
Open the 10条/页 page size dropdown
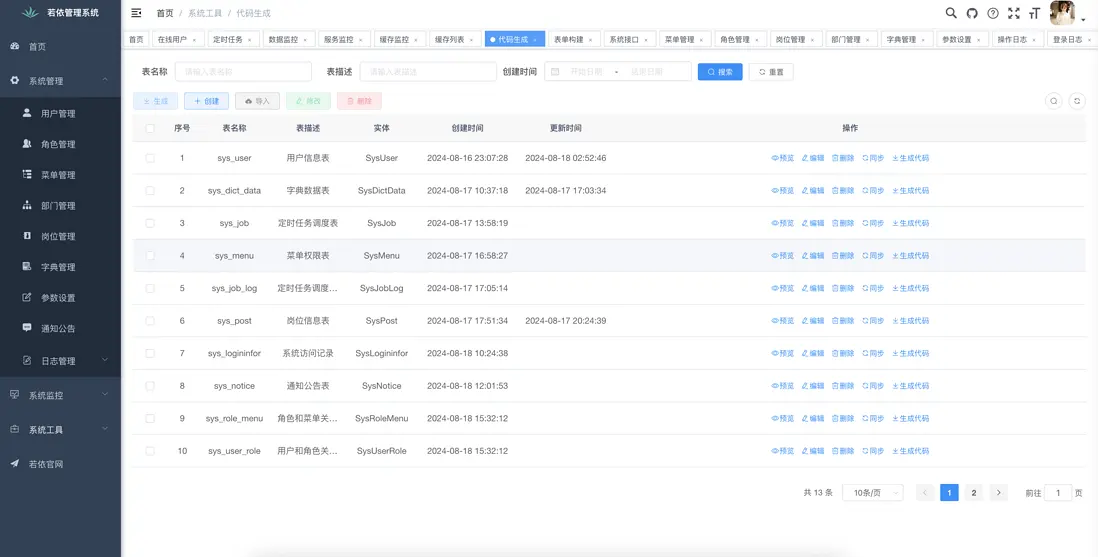pos(872,493)
